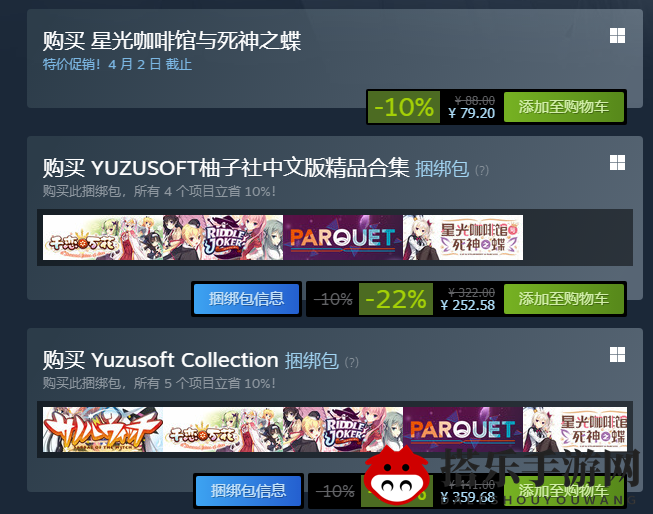Click Windows icon in Yuzusoft Collection box

click(617, 355)
